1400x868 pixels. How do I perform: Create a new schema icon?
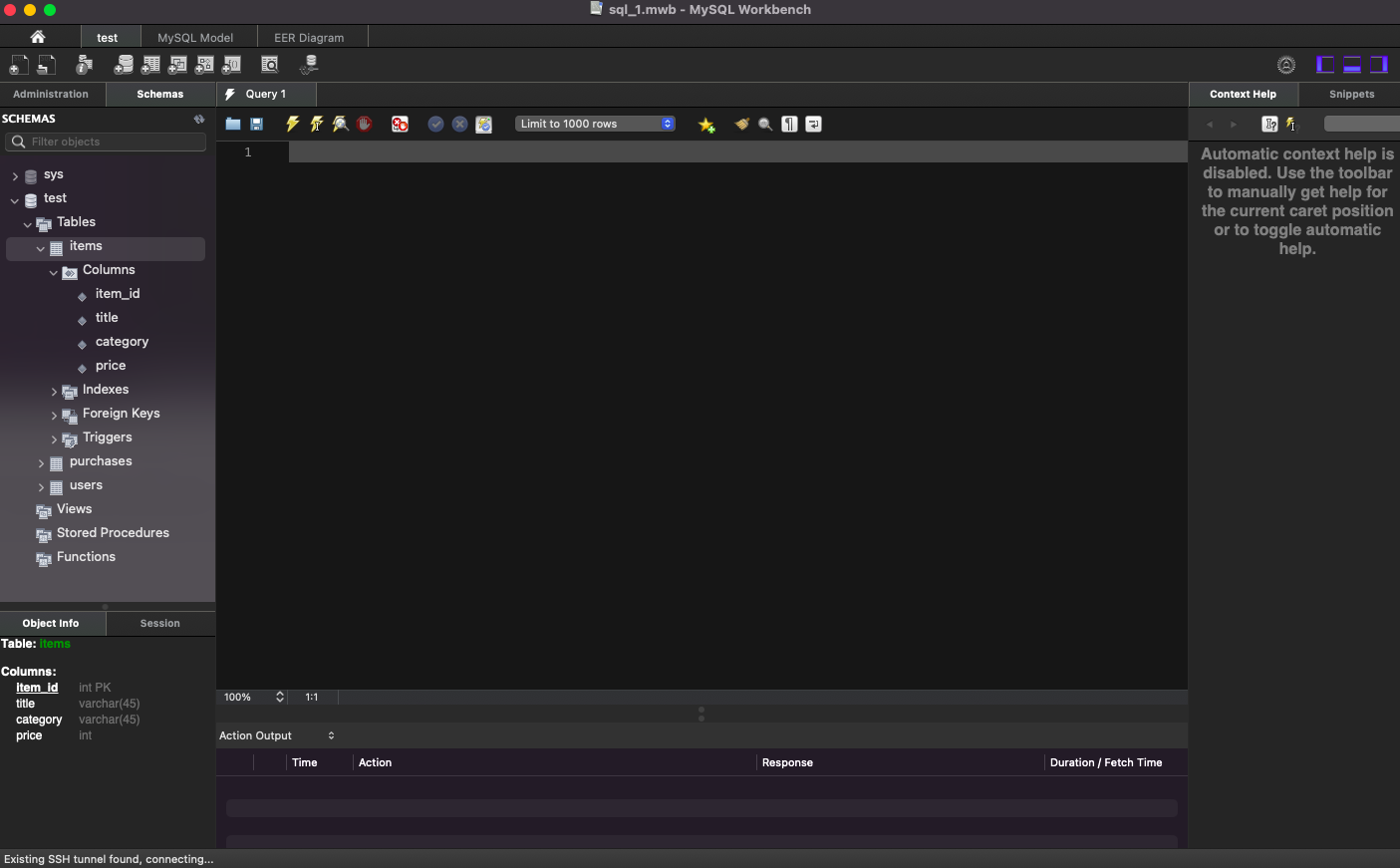(124, 65)
